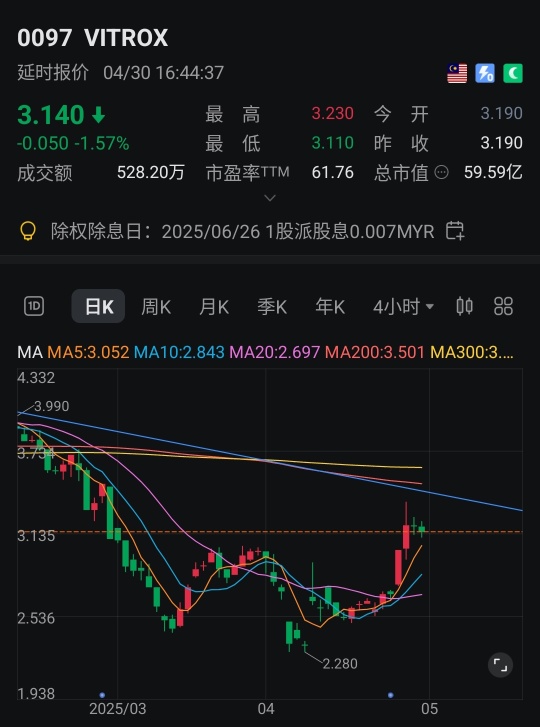Tap the market cap value 59.59亿
This screenshot has width=540, height=727.
click(x=493, y=173)
